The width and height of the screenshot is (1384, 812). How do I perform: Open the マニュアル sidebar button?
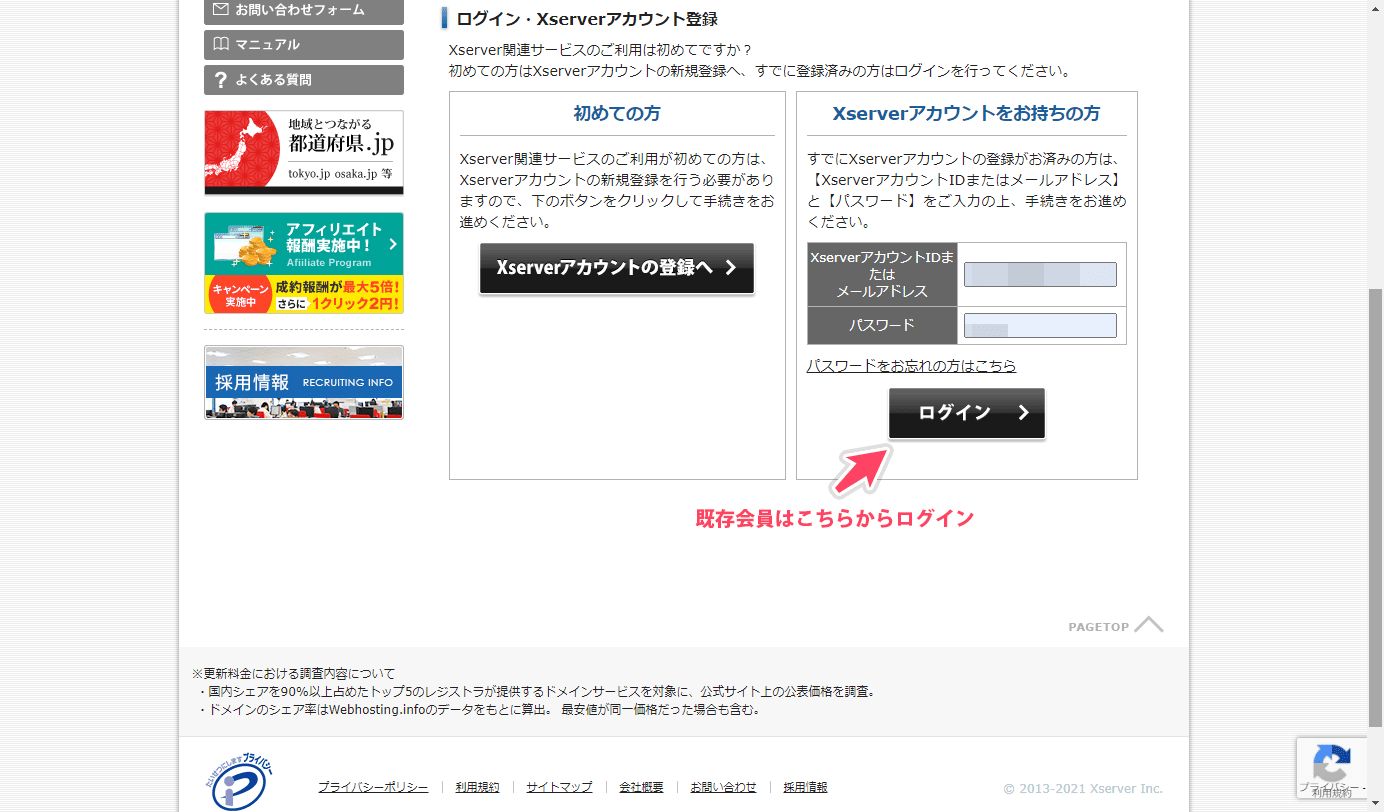(x=304, y=45)
